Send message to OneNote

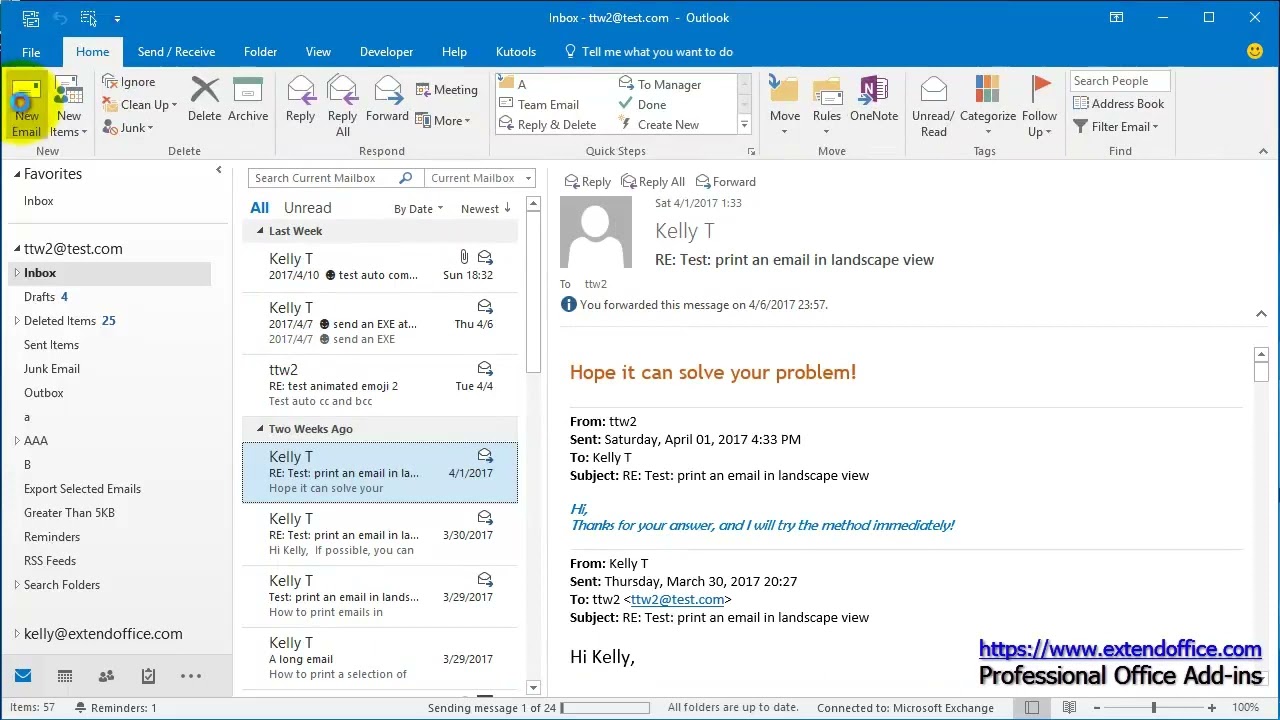click(x=874, y=100)
